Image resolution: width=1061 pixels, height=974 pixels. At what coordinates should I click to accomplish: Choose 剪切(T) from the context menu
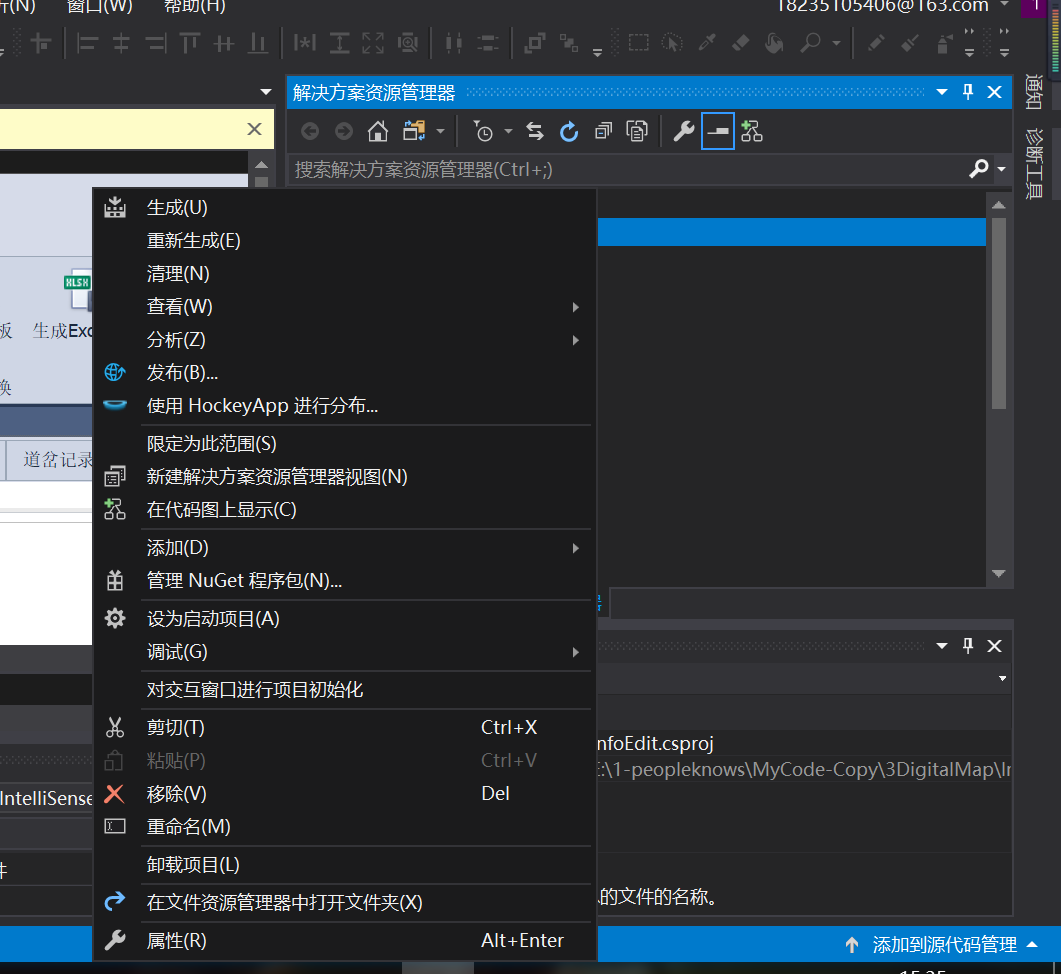coord(345,728)
